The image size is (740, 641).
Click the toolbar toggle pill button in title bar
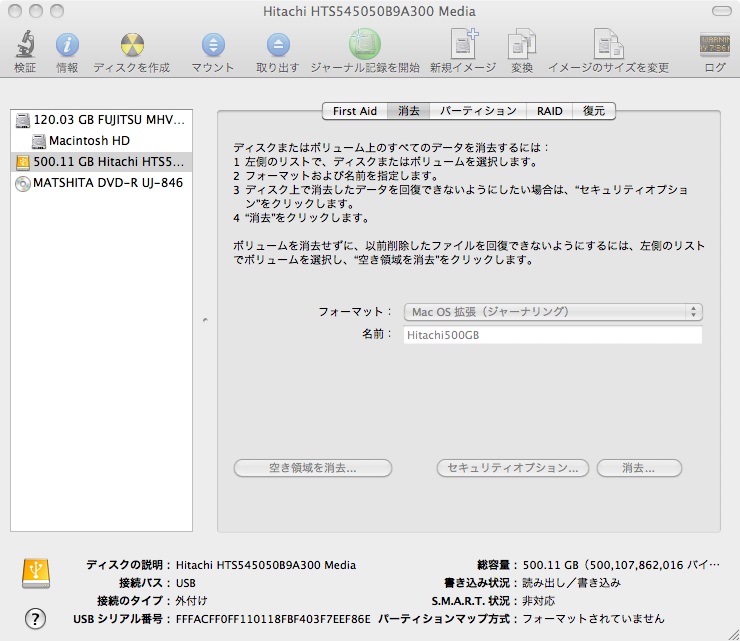point(722,11)
